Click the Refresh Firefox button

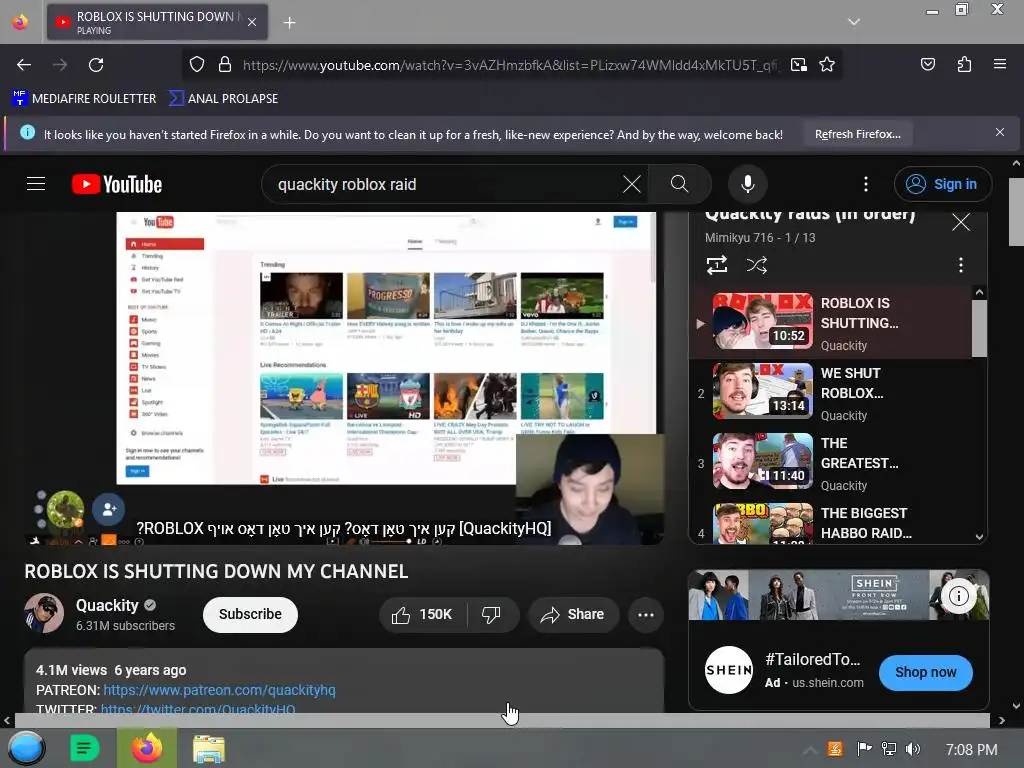857,135
